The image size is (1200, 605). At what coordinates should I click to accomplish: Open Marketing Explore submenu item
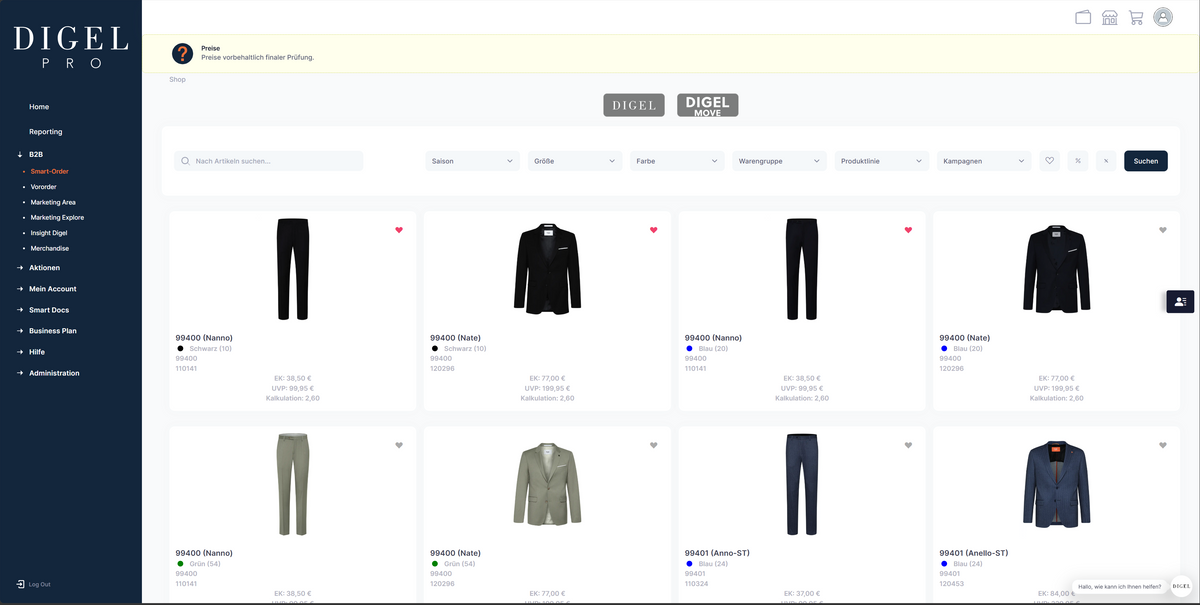[x=57, y=217]
